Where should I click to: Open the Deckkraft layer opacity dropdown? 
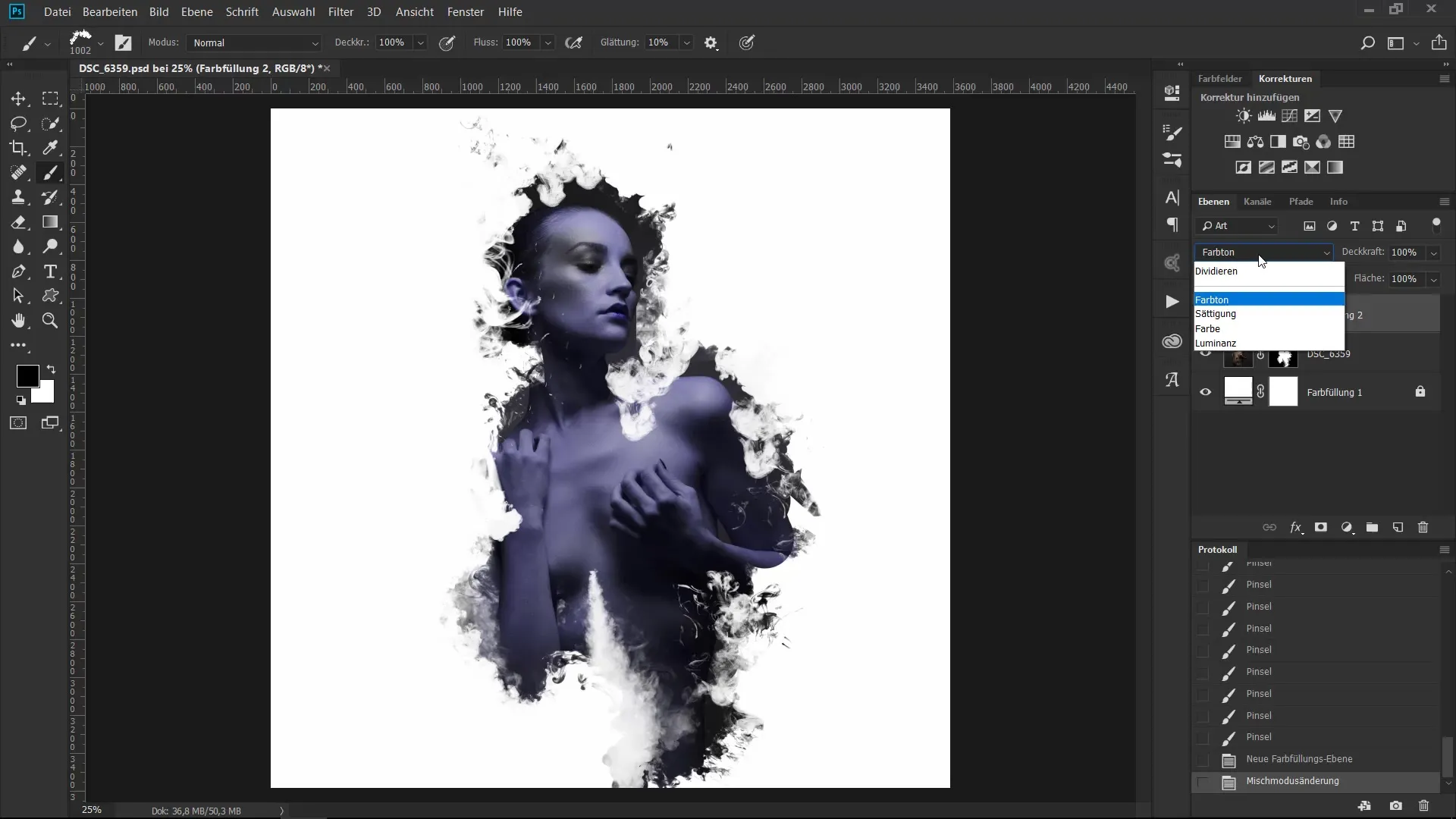[x=1433, y=253]
